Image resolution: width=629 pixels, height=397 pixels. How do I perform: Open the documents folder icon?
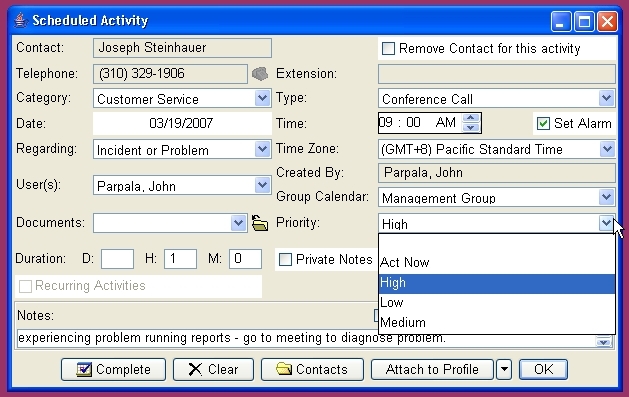260,223
